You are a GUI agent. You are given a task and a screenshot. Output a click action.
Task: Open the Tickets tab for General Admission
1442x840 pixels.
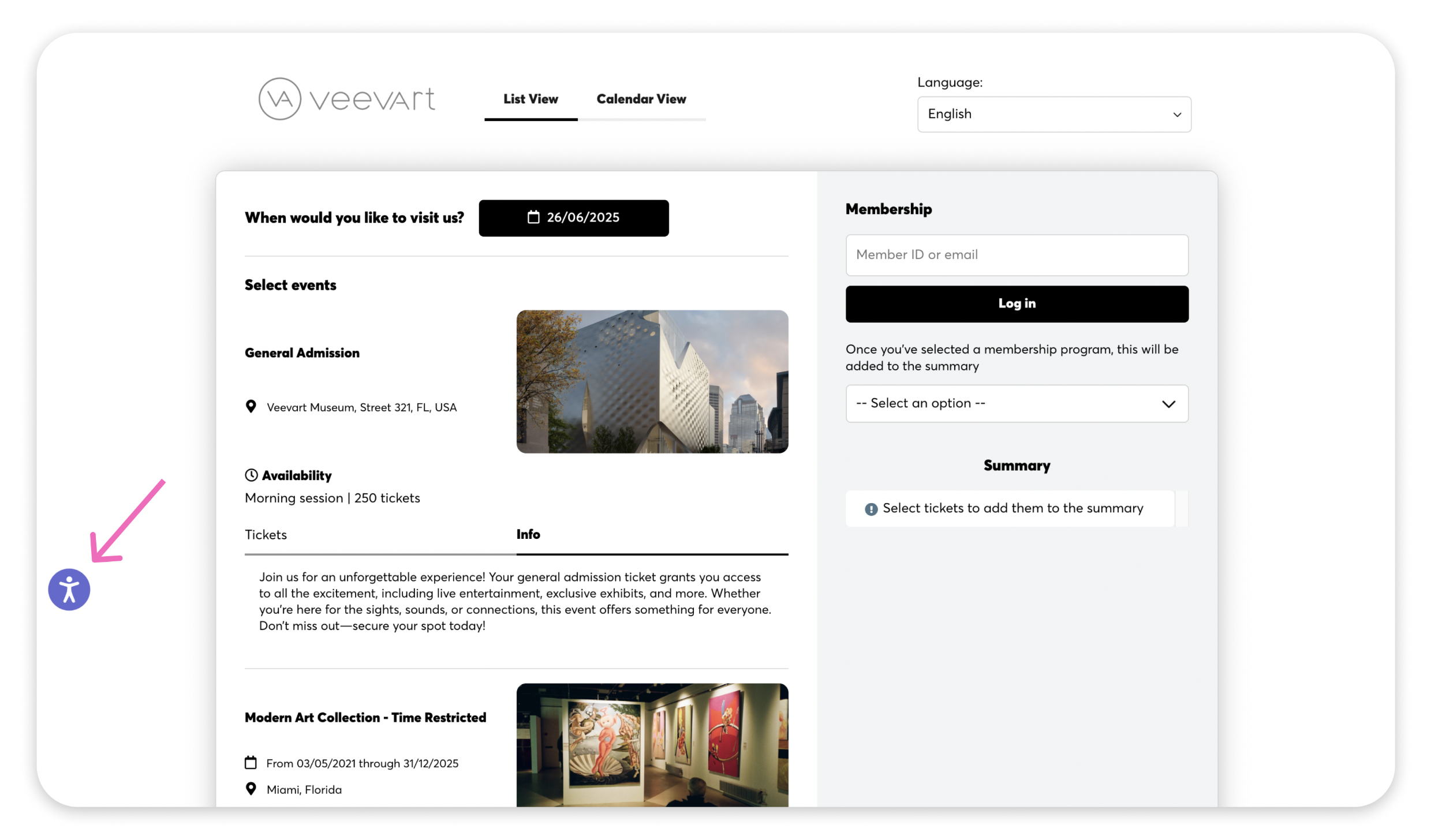266,534
